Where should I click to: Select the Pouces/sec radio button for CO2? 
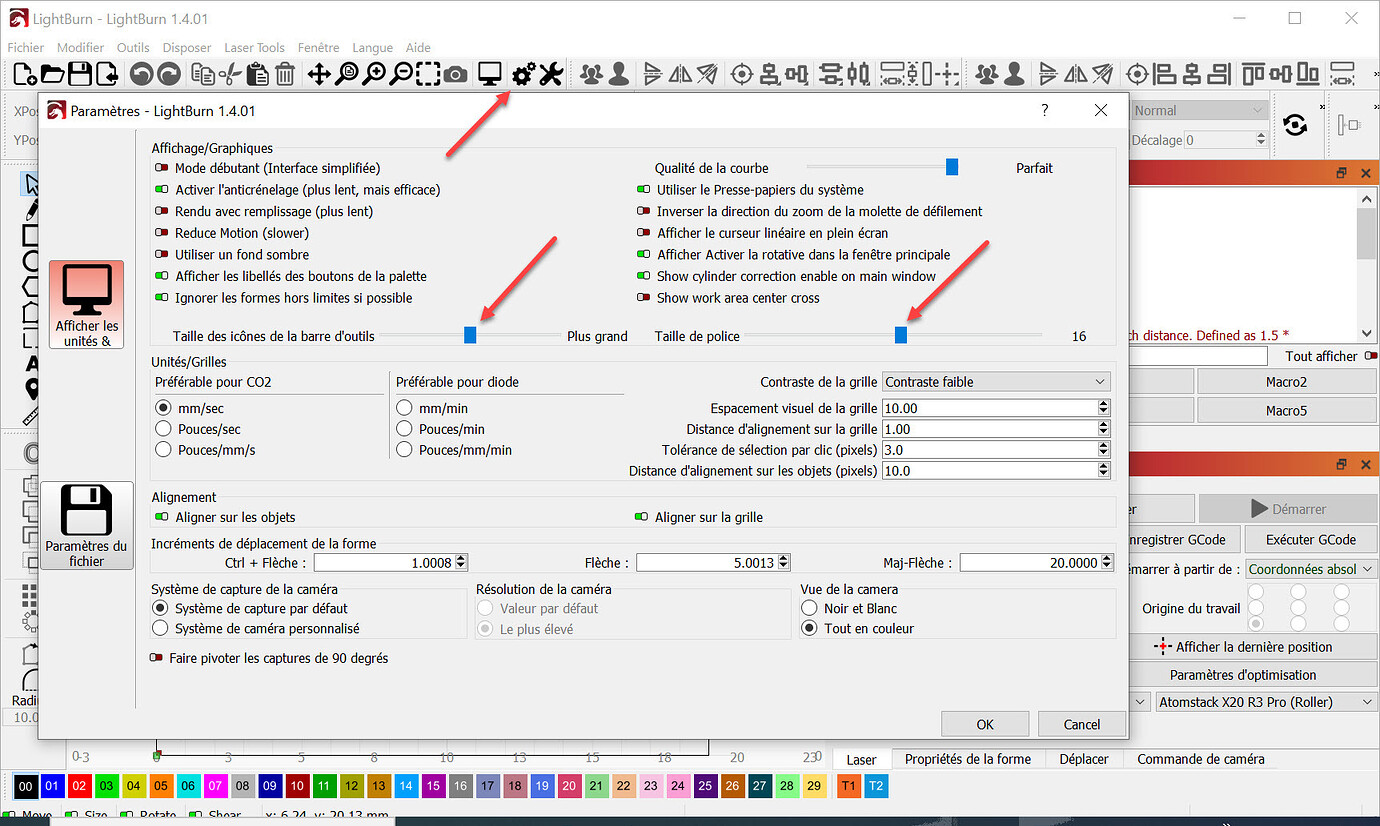click(163, 428)
